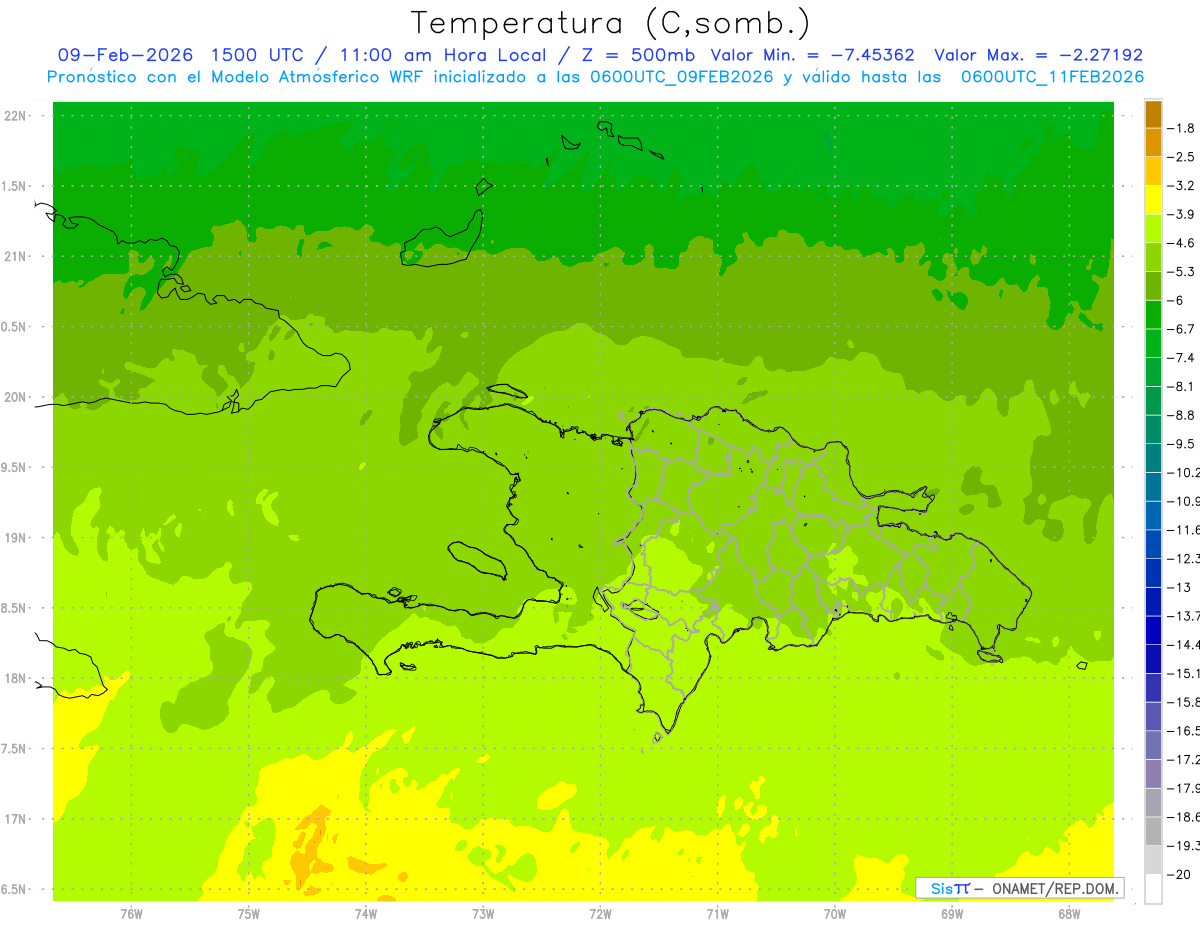Click the "Valor Min. = -7.45362" value
1200x927 pixels.
(x=812, y=55)
